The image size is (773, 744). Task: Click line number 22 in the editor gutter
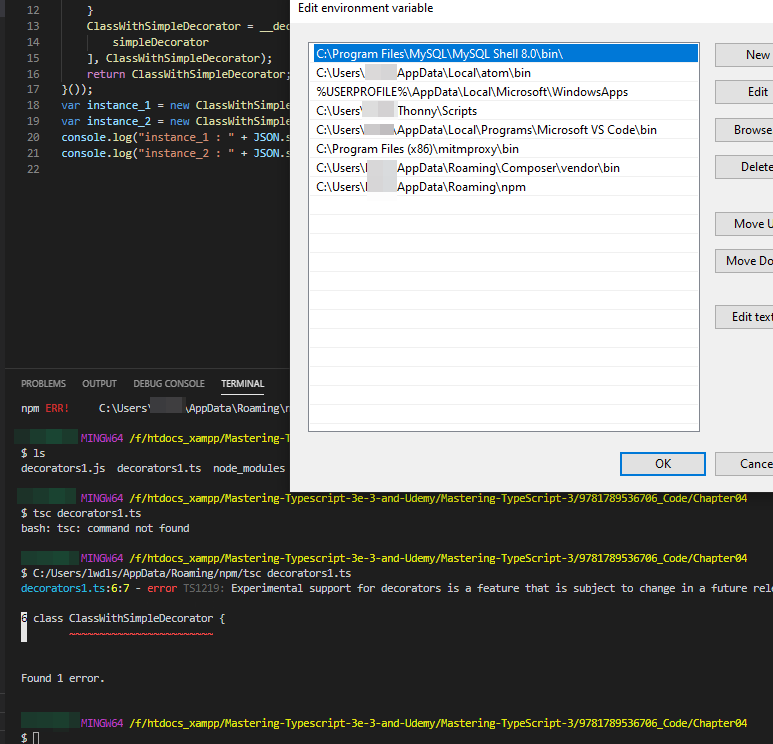tap(33, 169)
